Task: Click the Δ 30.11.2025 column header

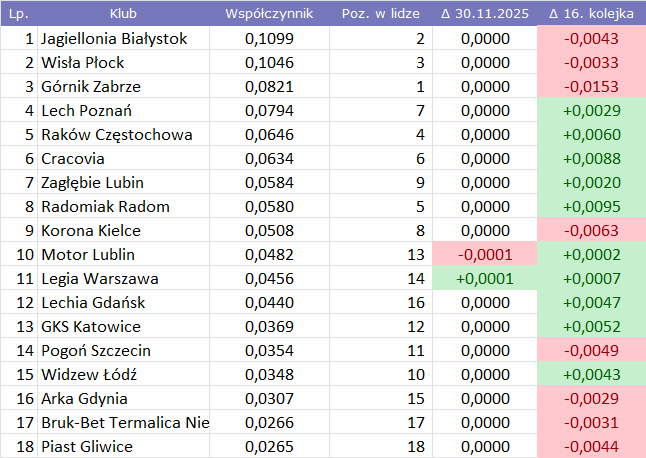Action: click(x=484, y=15)
